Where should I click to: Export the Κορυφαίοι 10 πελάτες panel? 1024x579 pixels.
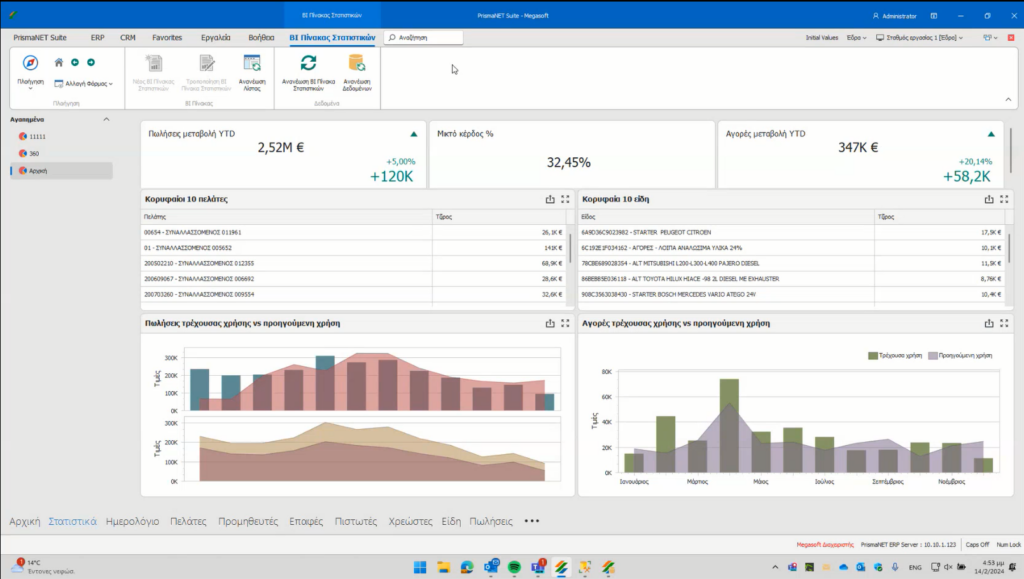550,199
